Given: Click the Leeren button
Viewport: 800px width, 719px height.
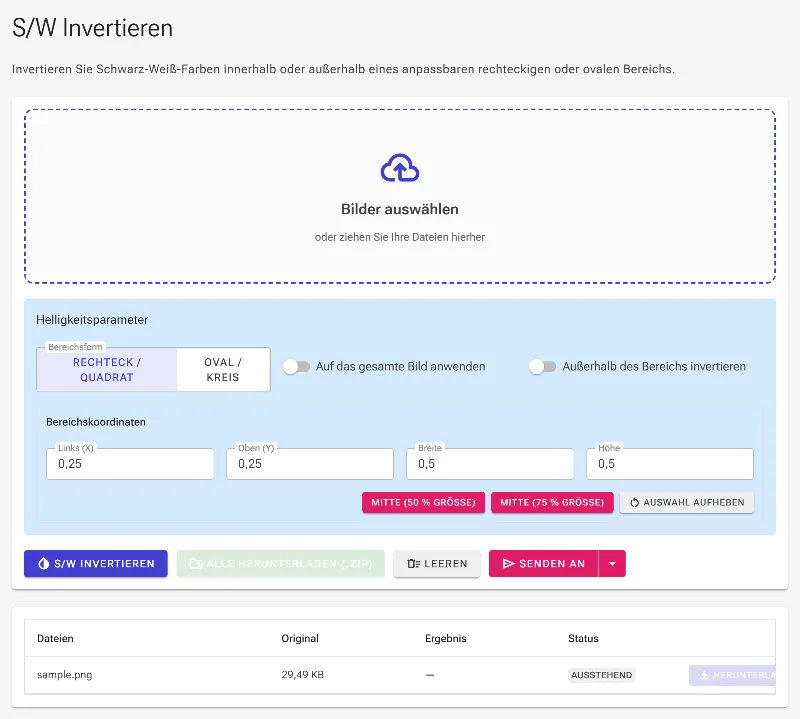Looking at the screenshot, I should (437, 563).
